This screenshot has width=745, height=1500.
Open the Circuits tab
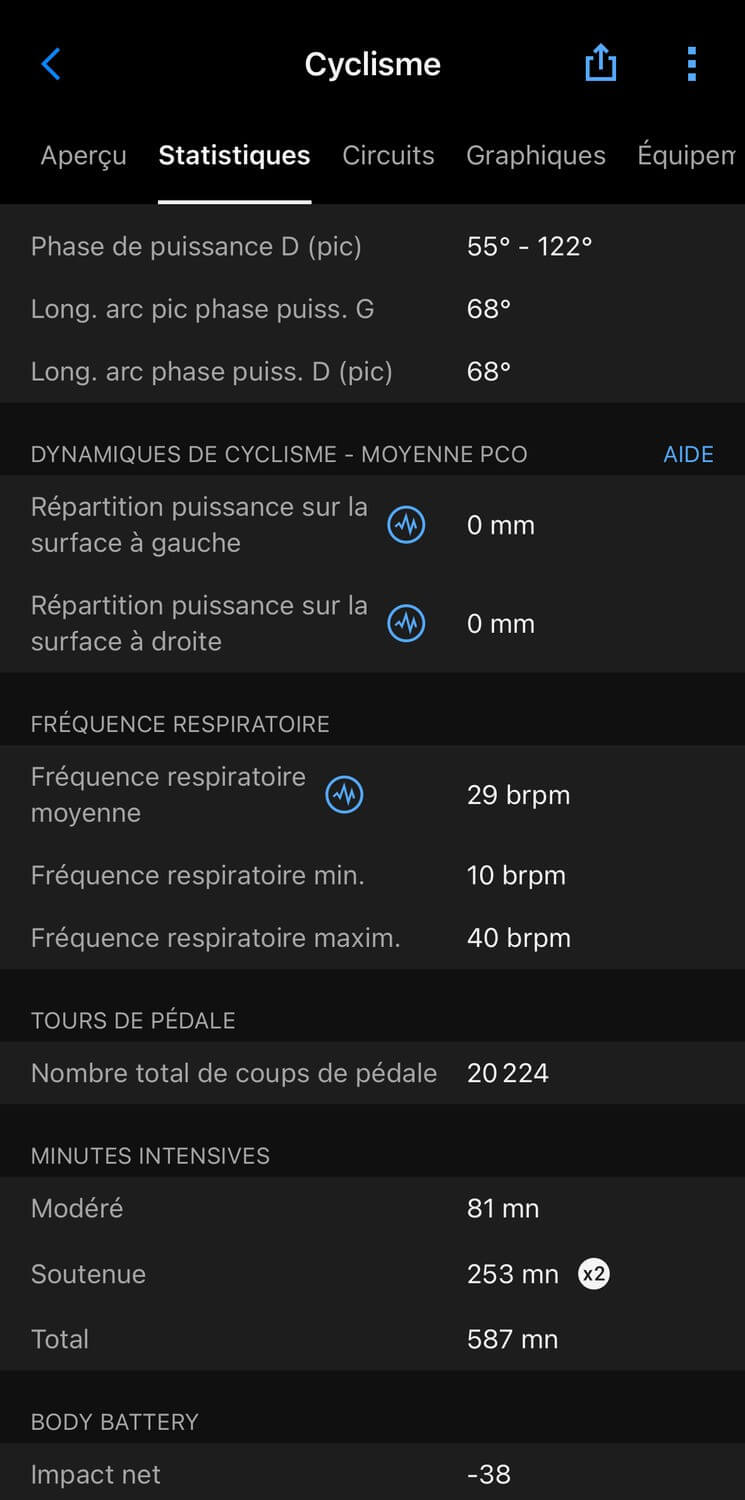click(x=388, y=156)
